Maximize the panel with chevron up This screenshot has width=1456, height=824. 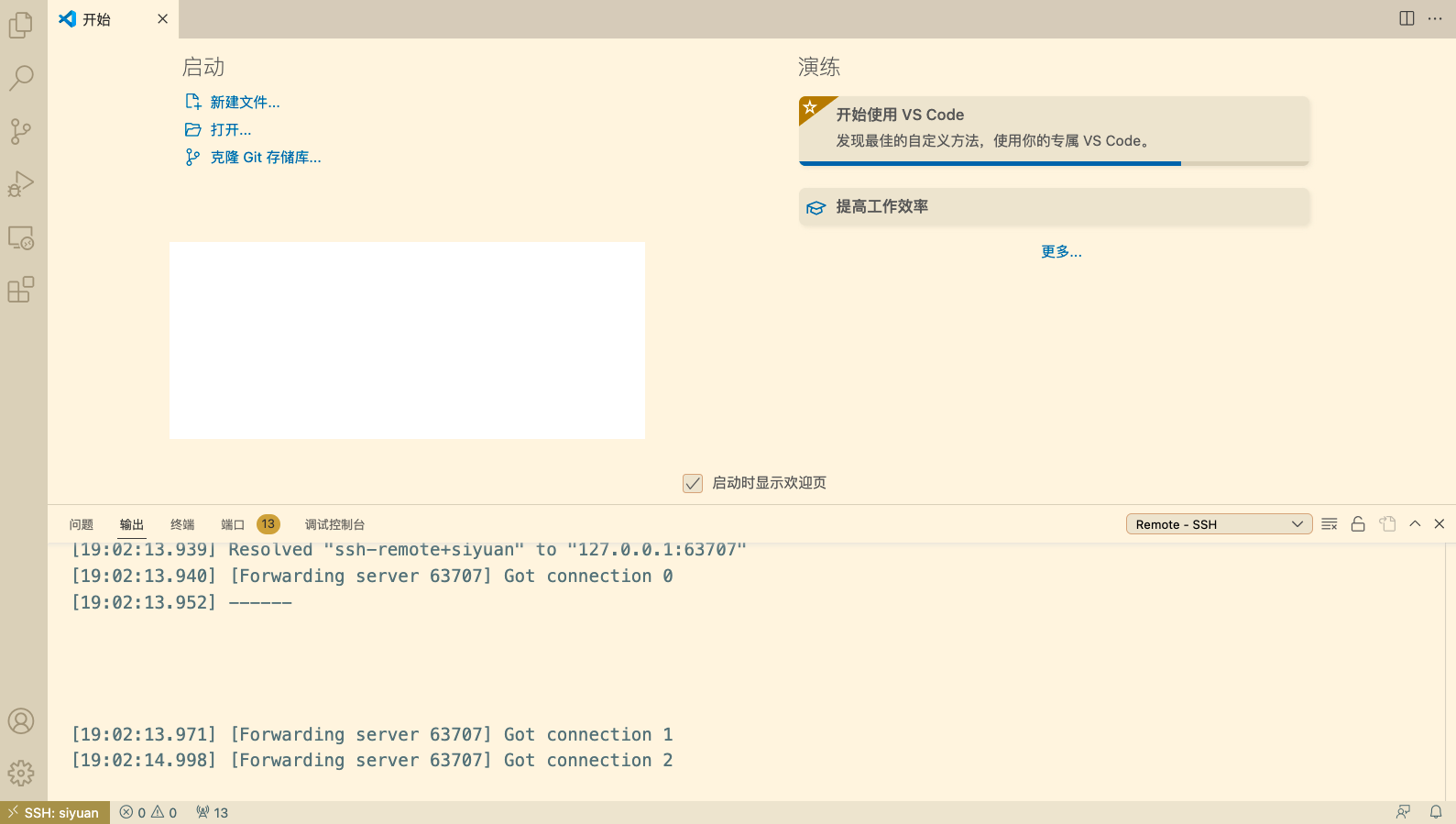click(1415, 523)
